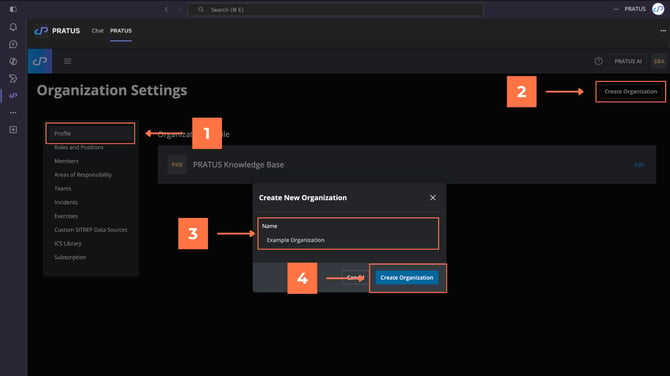This screenshot has height=376, width=670.
Task: Click Create Organization at top right
Action: [x=631, y=91]
